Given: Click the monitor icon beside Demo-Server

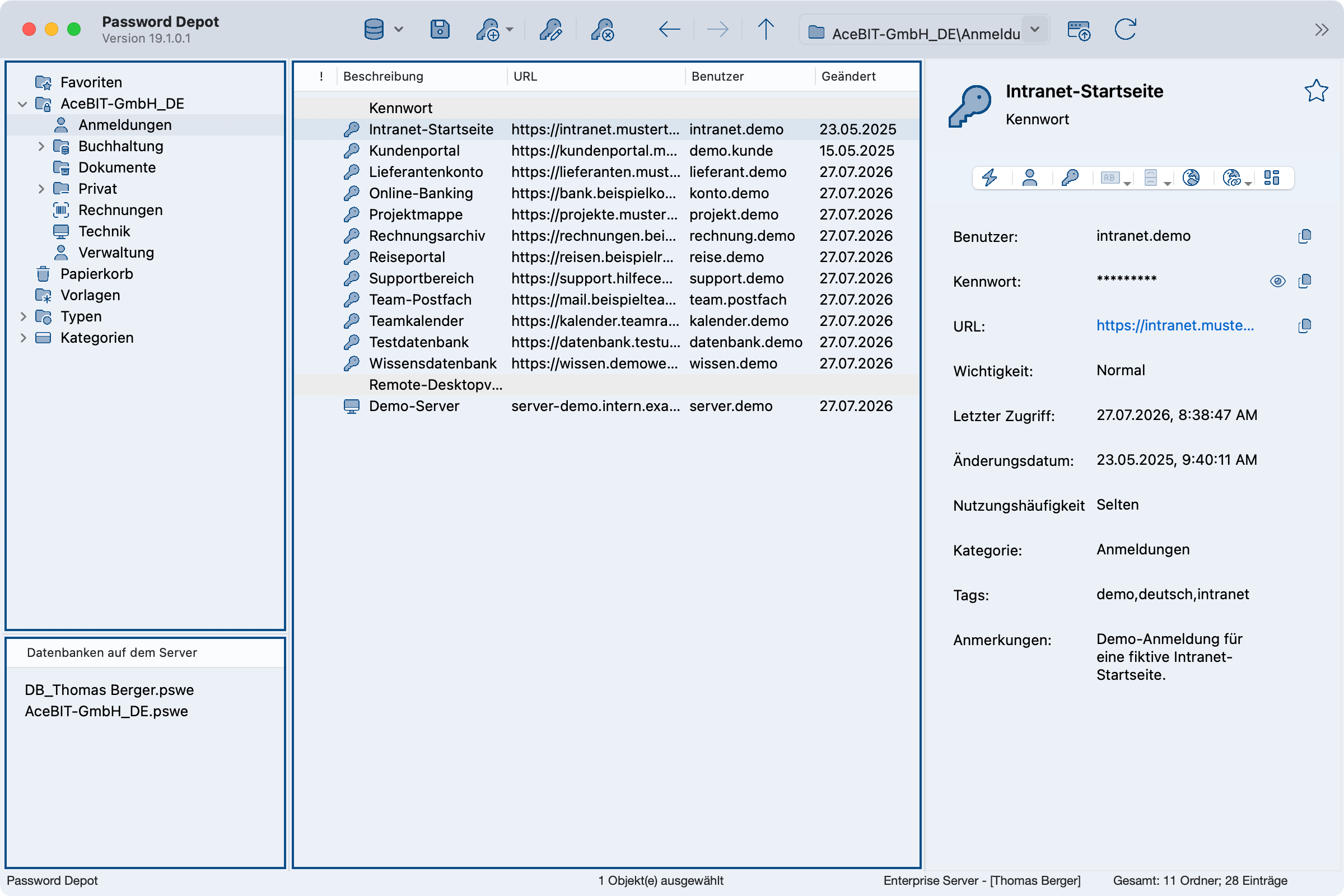Looking at the screenshot, I should coord(352,407).
